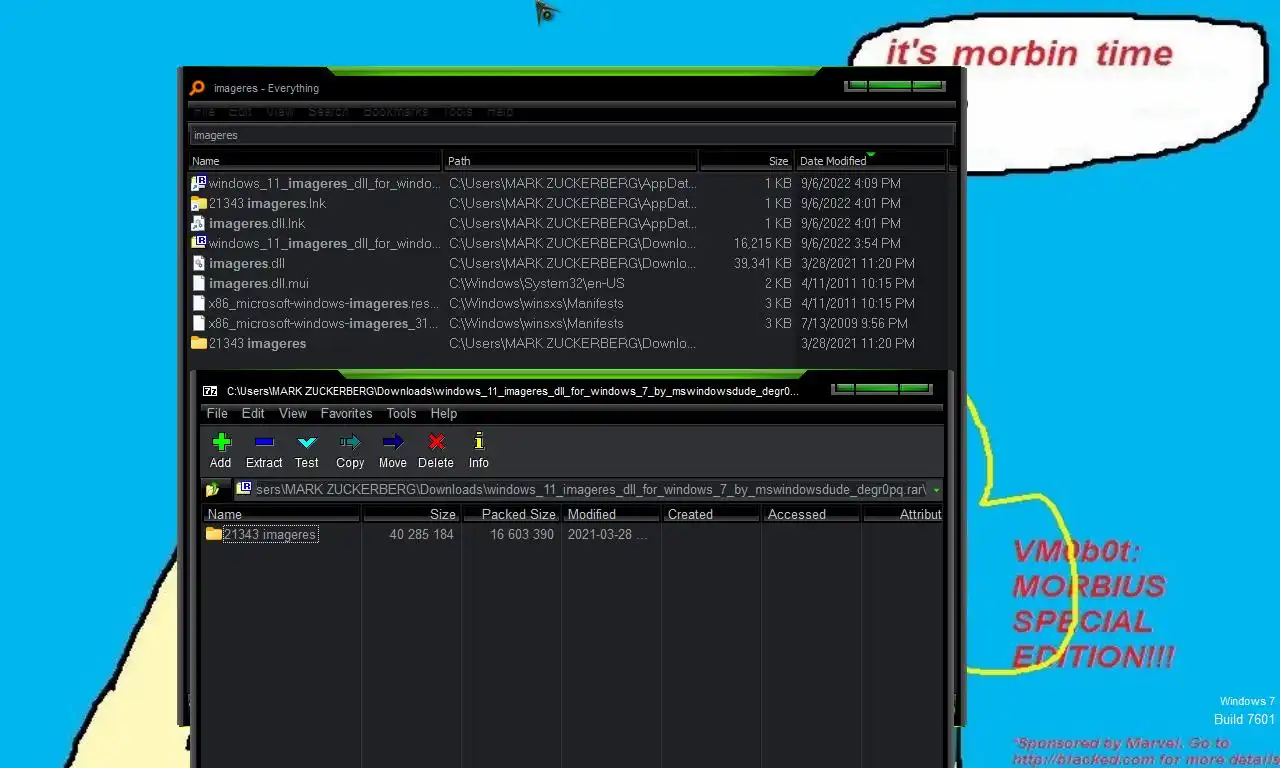1280x768 pixels.
Task: Sort Everything results by Date Modified
Action: [x=870, y=160]
